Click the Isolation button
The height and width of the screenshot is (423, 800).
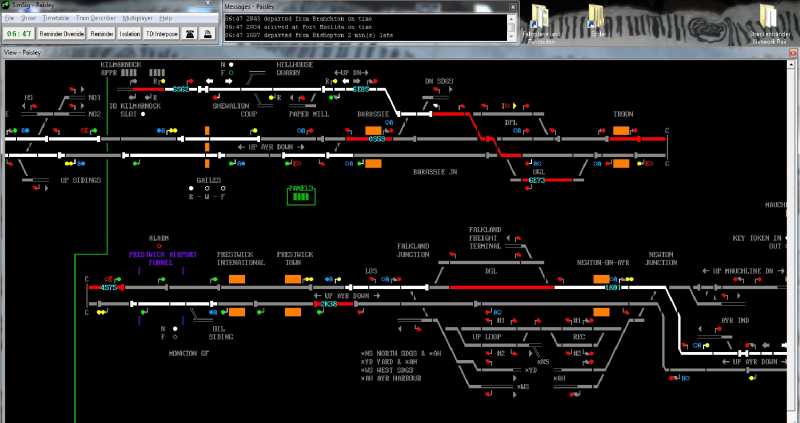click(x=130, y=34)
